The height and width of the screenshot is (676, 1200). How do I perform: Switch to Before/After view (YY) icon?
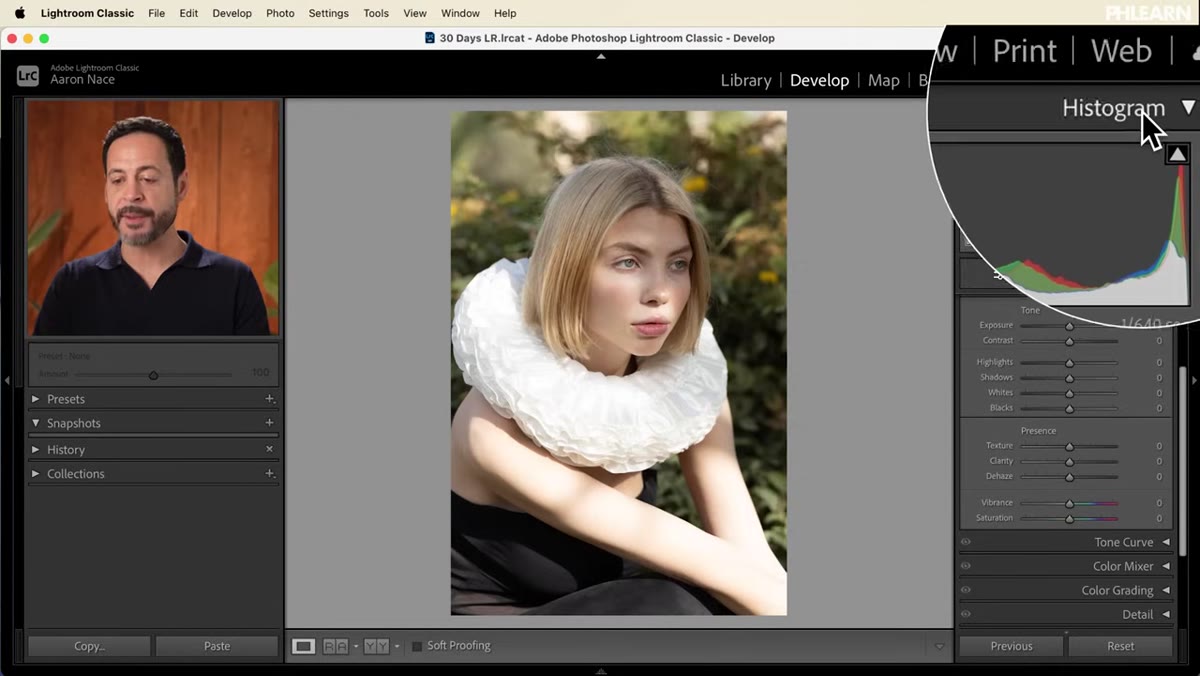[x=376, y=646]
